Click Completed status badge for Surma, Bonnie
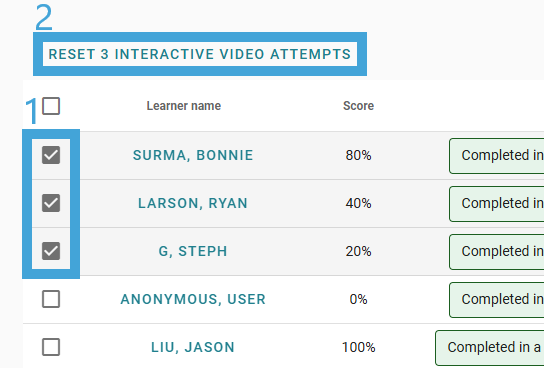 pos(496,156)
